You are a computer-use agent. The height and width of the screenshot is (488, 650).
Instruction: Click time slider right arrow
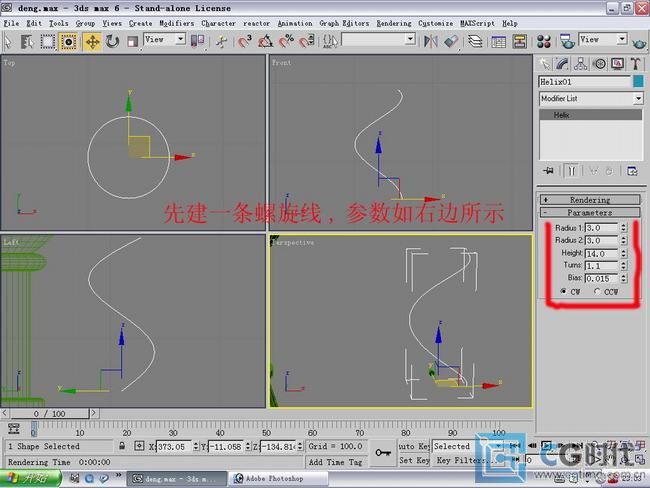[x=94, y=413]
